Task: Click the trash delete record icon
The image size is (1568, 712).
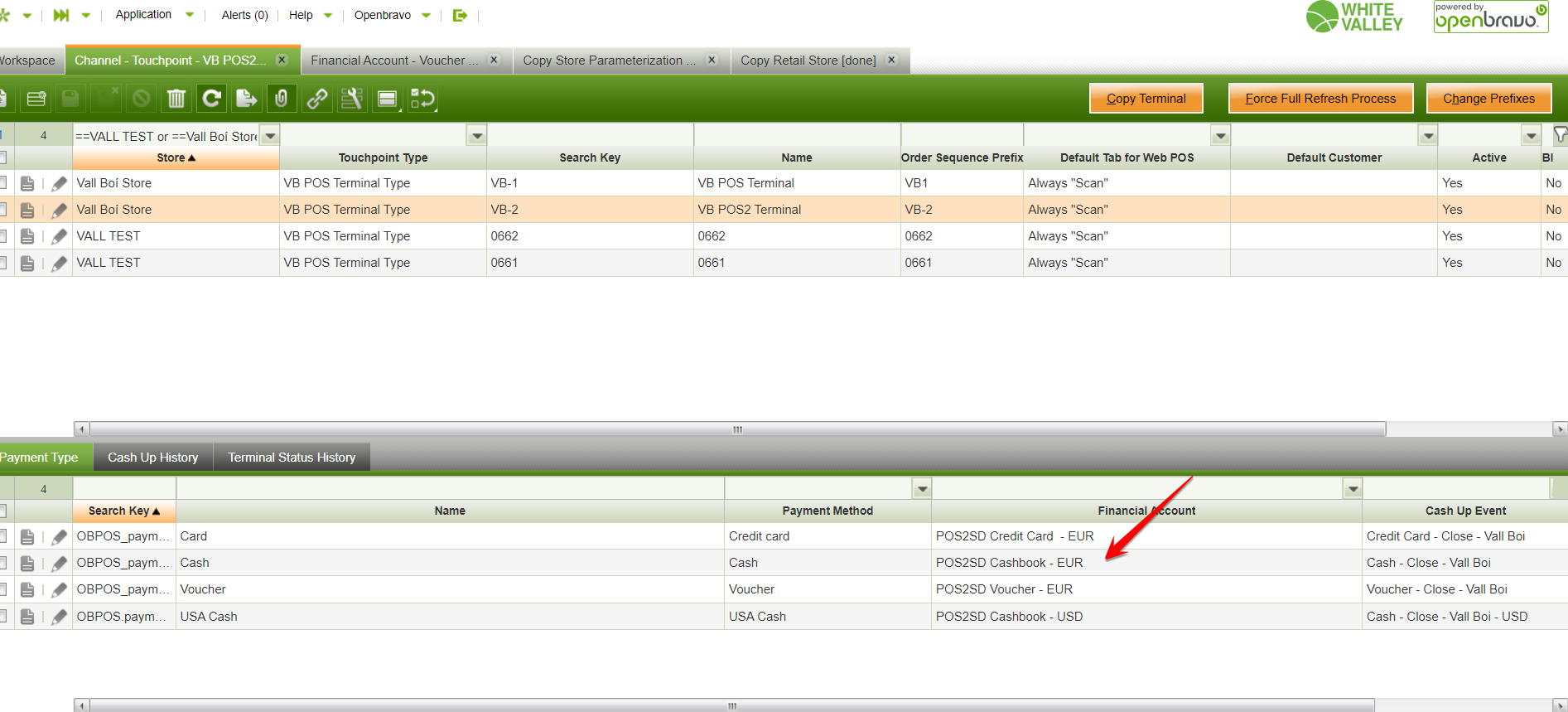Action: pyautogui.click(x=176, y=99)
